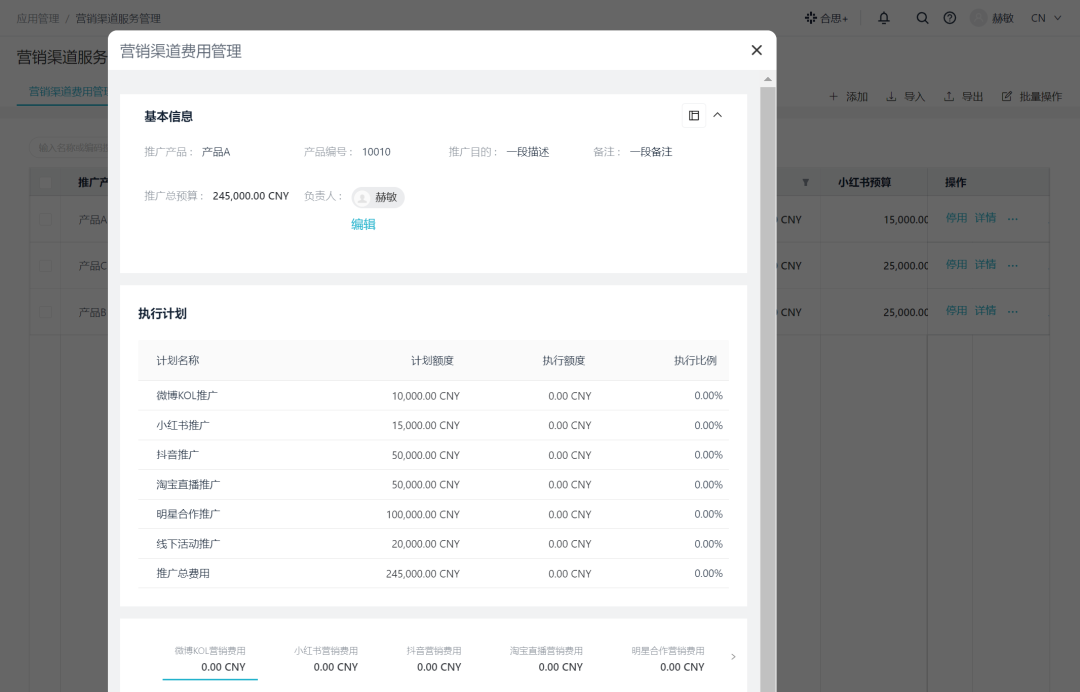Click 停用 for 产品C row
This screenshot has width=1080, height=692.
pos(956,265)
